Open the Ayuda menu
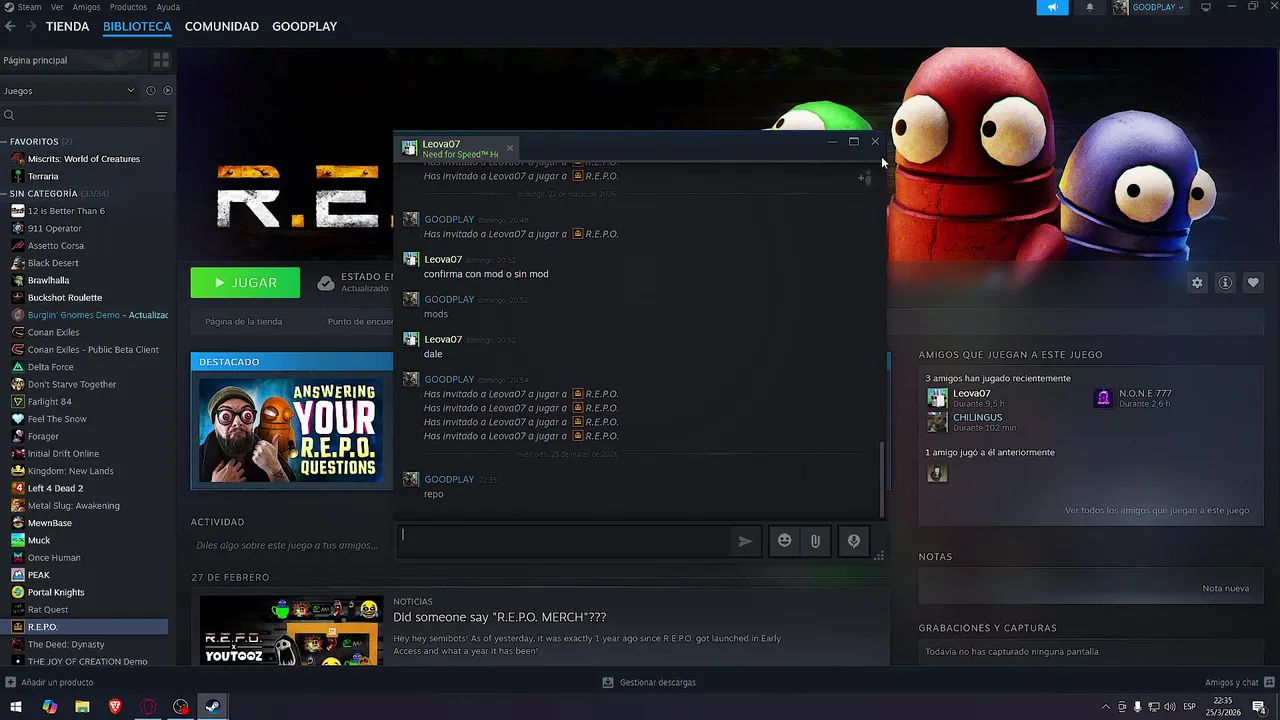 [x=168, y=7]
